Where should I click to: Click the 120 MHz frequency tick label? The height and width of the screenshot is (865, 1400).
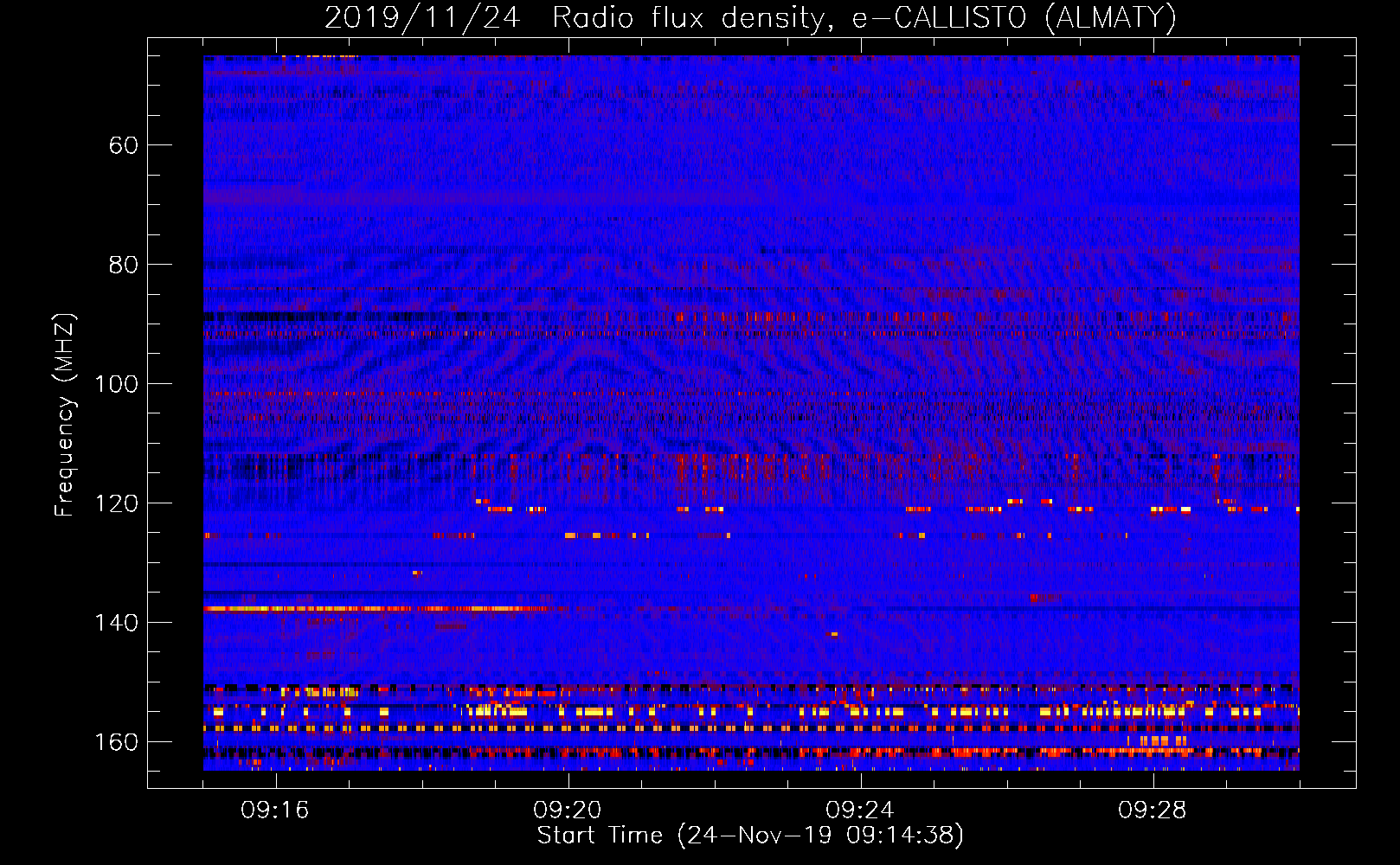coord(116,503)
